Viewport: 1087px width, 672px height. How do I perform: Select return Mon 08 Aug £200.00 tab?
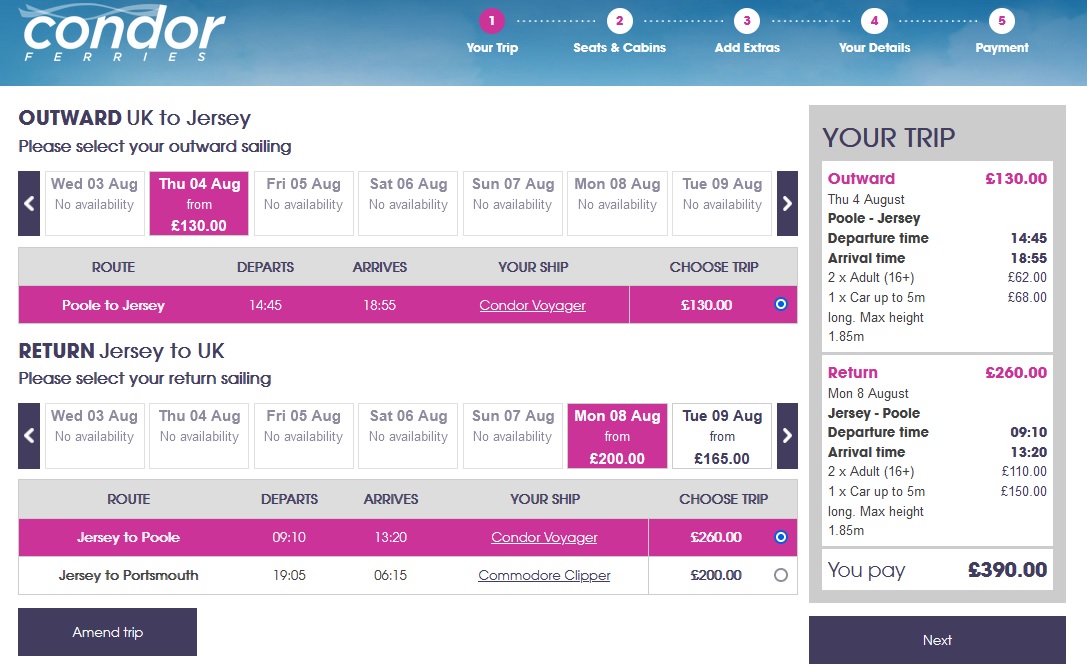point(617,436)
